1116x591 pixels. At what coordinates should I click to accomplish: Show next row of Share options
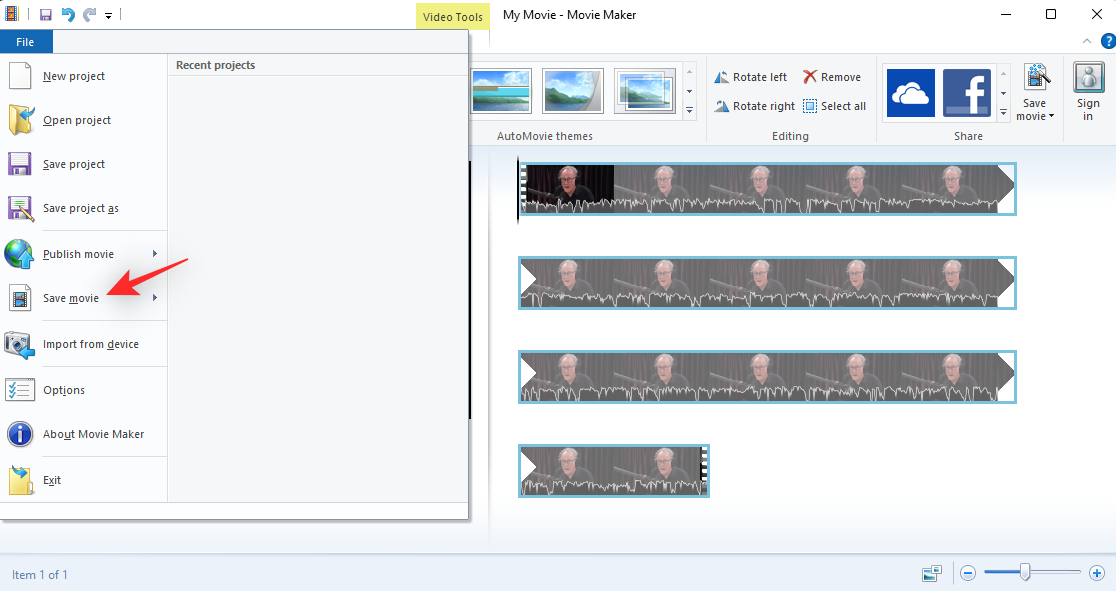point(1004,93)
